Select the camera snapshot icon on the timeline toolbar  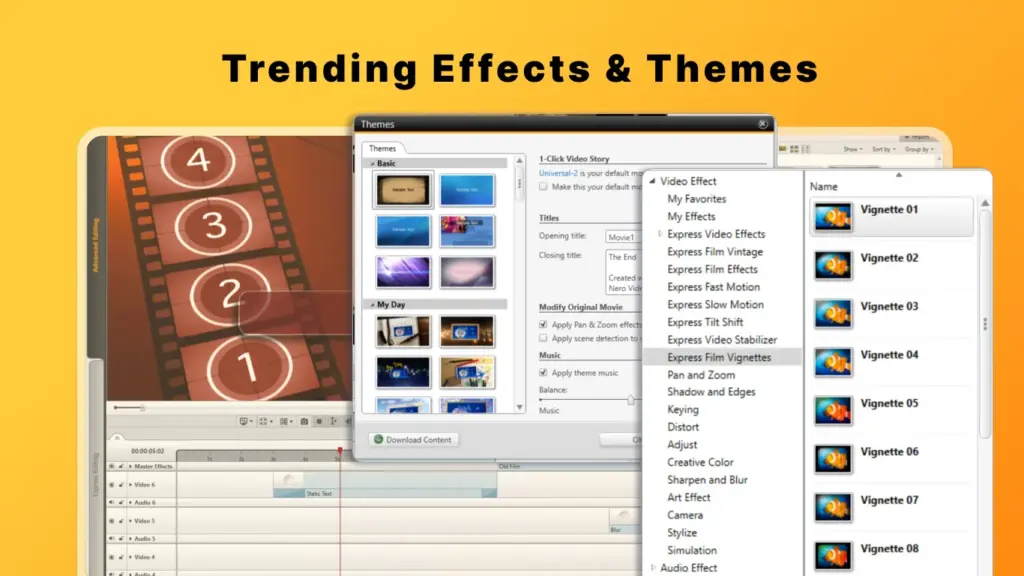coord(304,421)
